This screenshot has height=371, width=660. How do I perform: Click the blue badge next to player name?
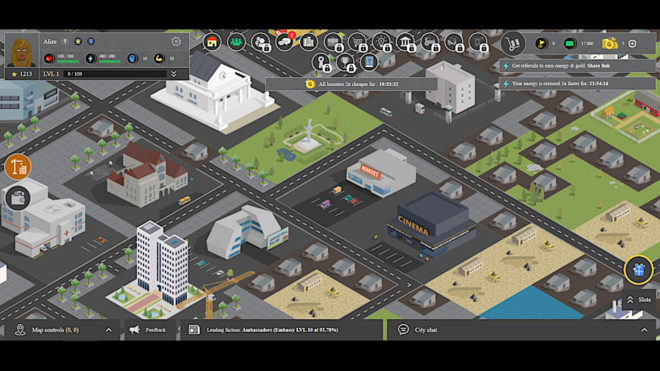tap(90, 41)
